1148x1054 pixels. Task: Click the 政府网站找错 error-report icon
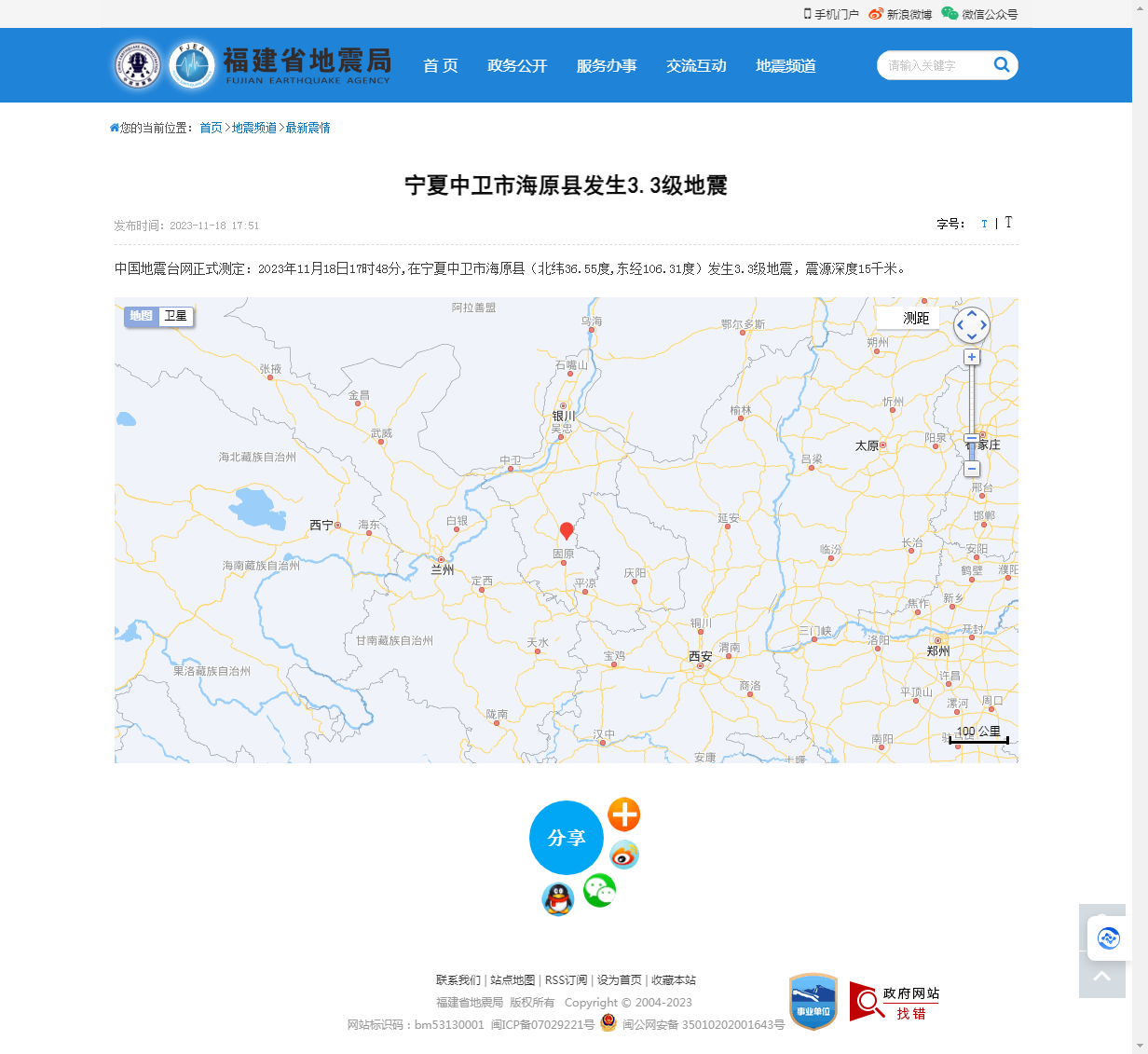[894, 1002]
